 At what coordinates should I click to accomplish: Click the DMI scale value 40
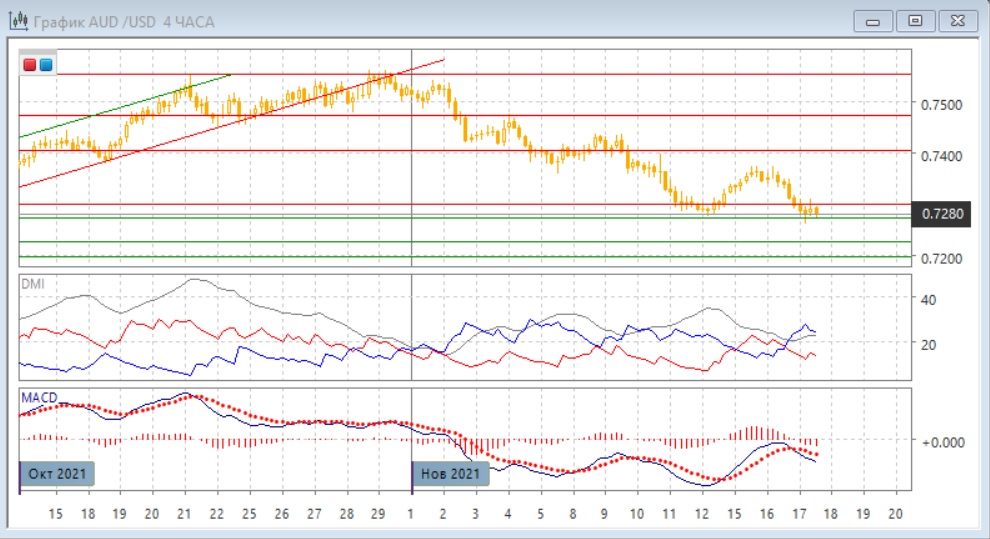tap(927, 300)
